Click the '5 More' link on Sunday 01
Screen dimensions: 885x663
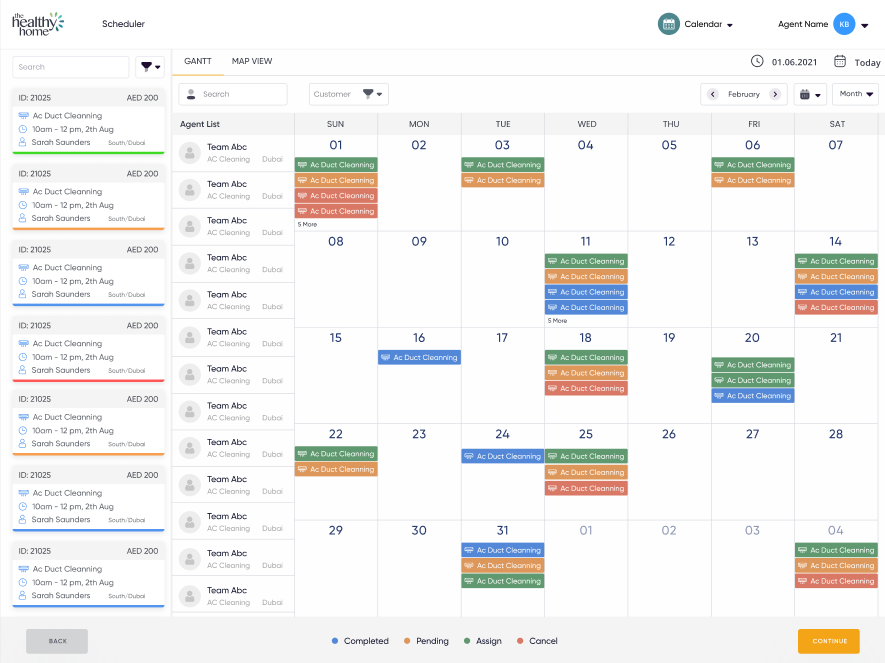point(306,224)
